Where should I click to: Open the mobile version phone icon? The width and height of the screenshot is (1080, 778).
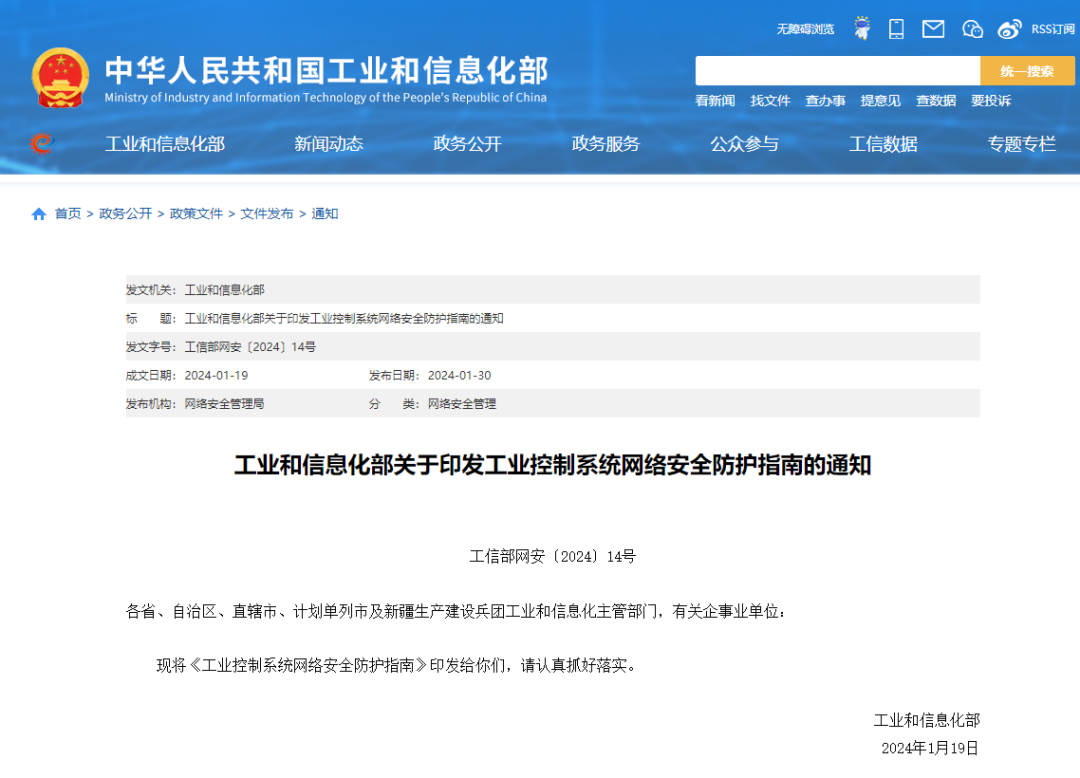[896, 29]
